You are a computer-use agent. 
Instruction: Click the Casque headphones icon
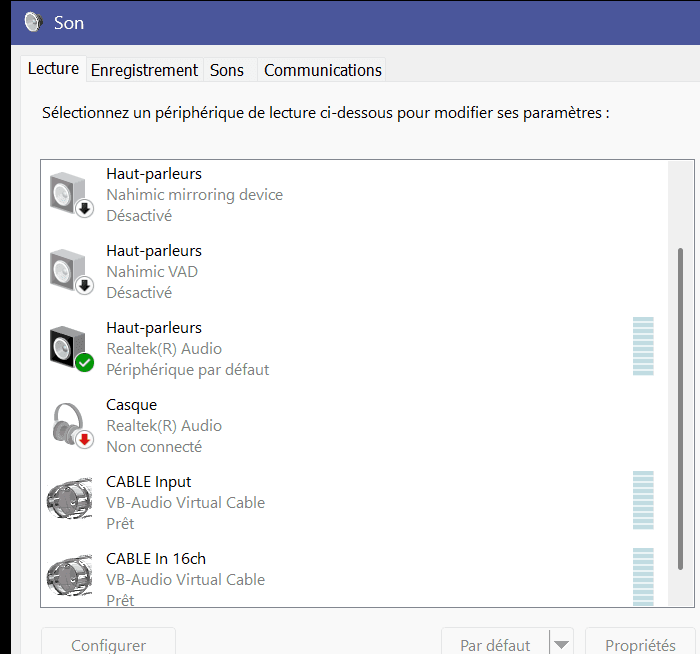(71, 425)
